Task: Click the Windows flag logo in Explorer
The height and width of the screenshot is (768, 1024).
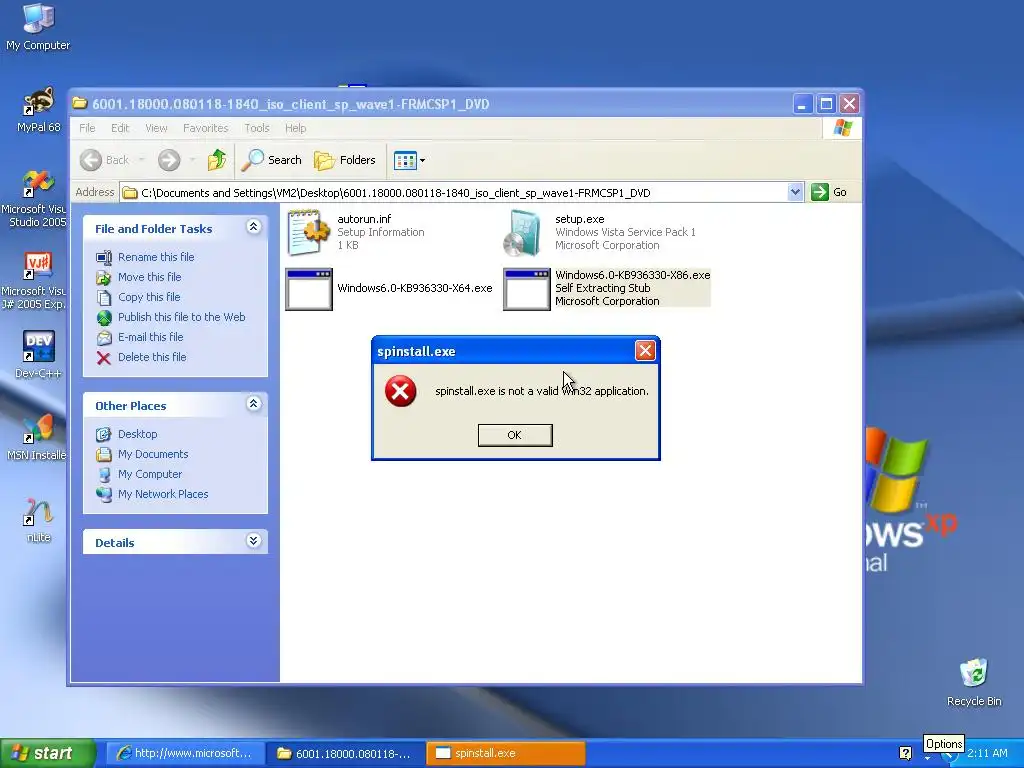Action: click(842, 128)
